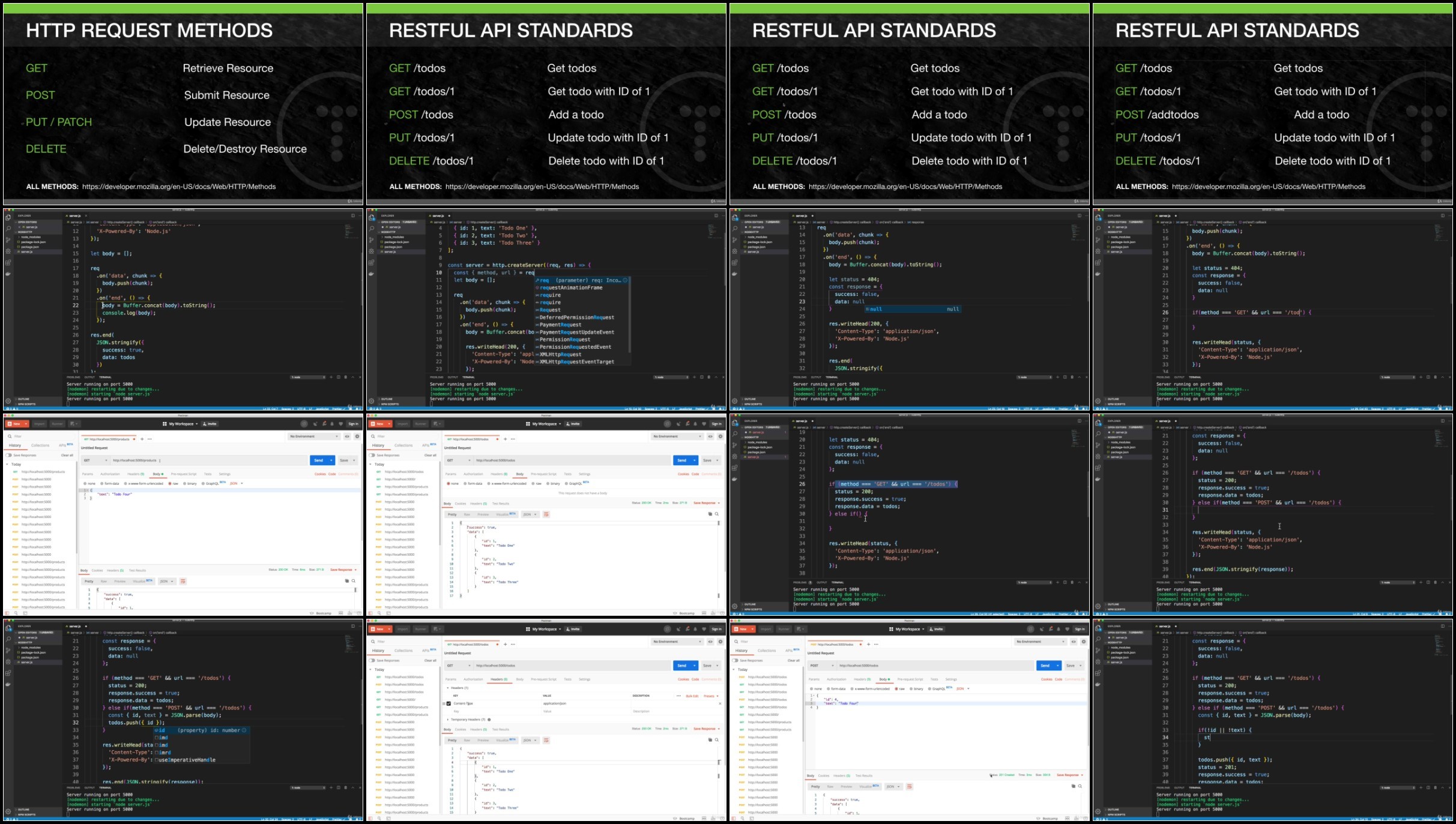1456x824 pixels.
Task: Select raw radio in POST /todos Postman frame
Action: point(896,689)
